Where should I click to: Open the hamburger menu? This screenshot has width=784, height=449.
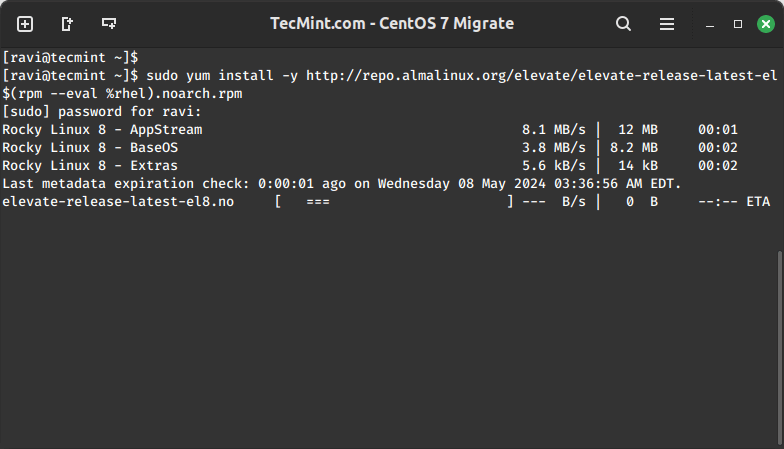coord(666,24)
